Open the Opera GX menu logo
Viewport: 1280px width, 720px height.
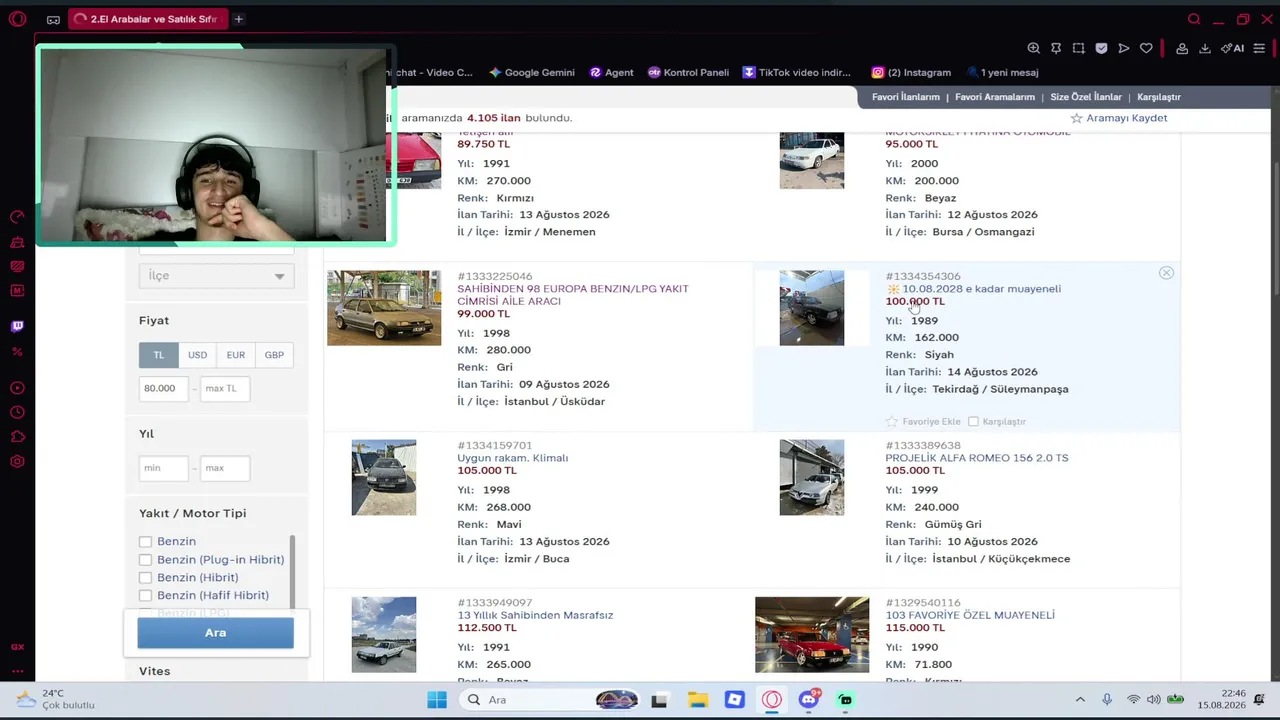(17, 19)
